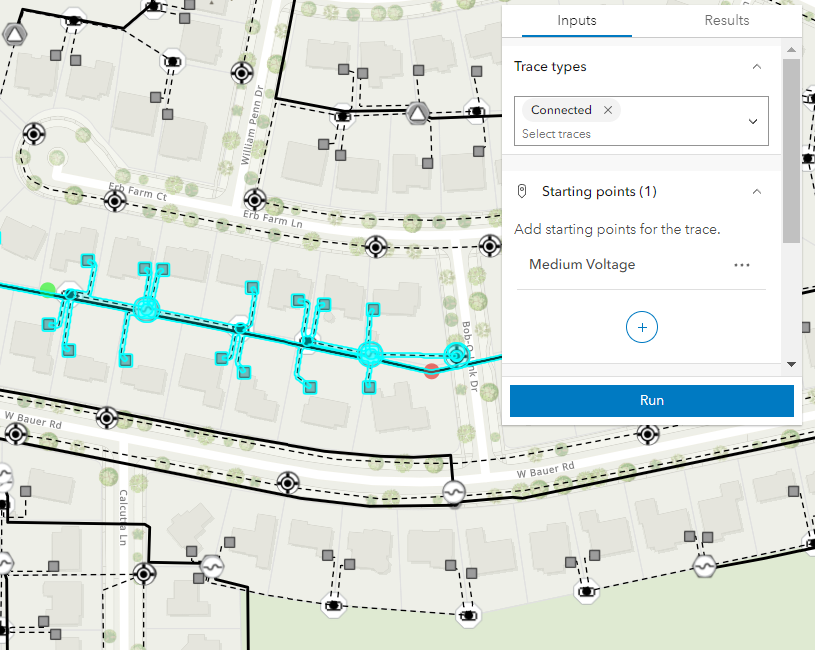The height and width of the screenshot is (650, 815).
Task: Open the Select traces dropdown arrow
Action: pos(753,121)
